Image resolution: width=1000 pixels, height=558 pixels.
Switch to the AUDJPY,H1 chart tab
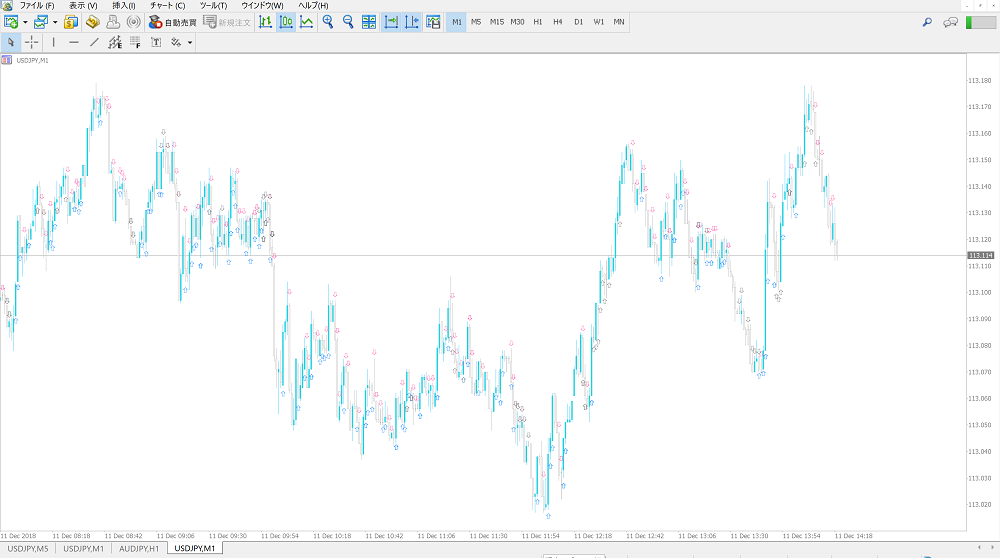point(139,548)
